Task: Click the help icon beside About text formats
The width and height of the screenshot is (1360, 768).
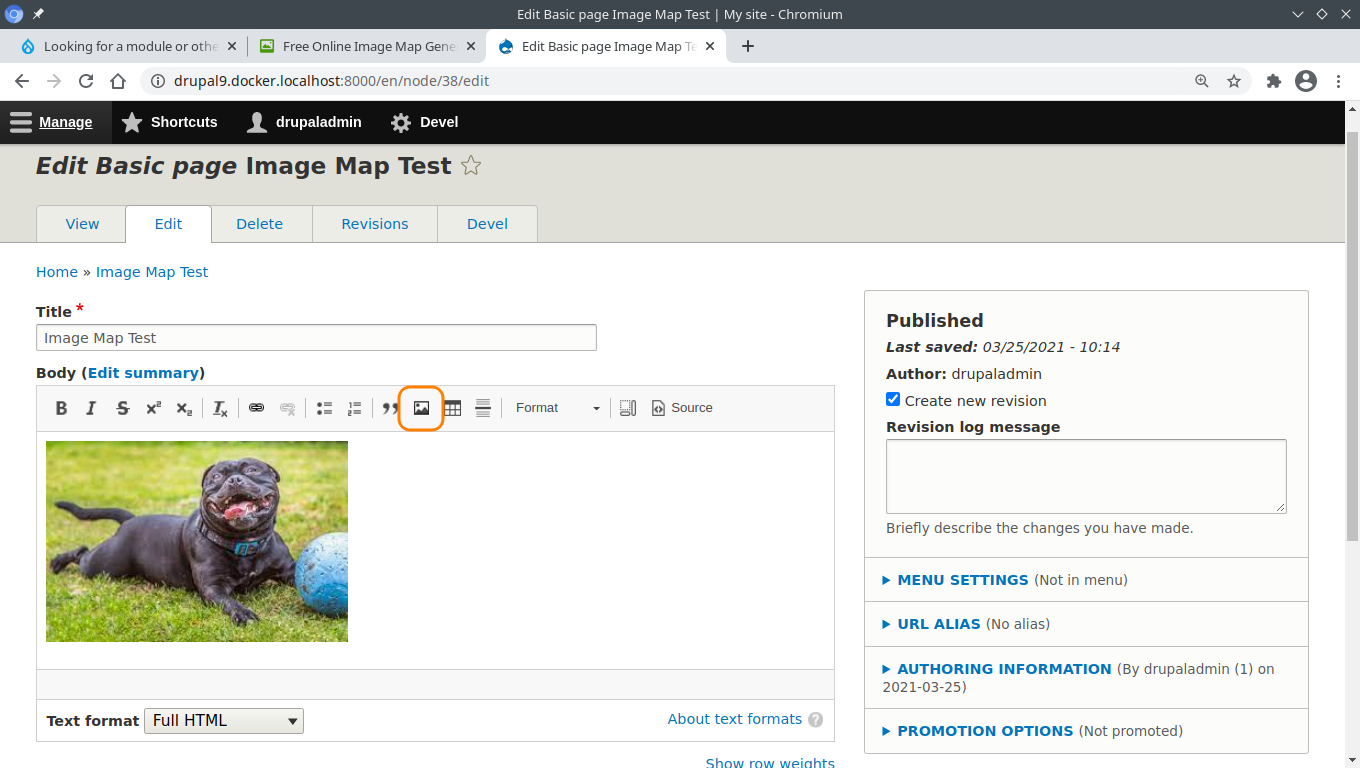Action: [816, 720]
